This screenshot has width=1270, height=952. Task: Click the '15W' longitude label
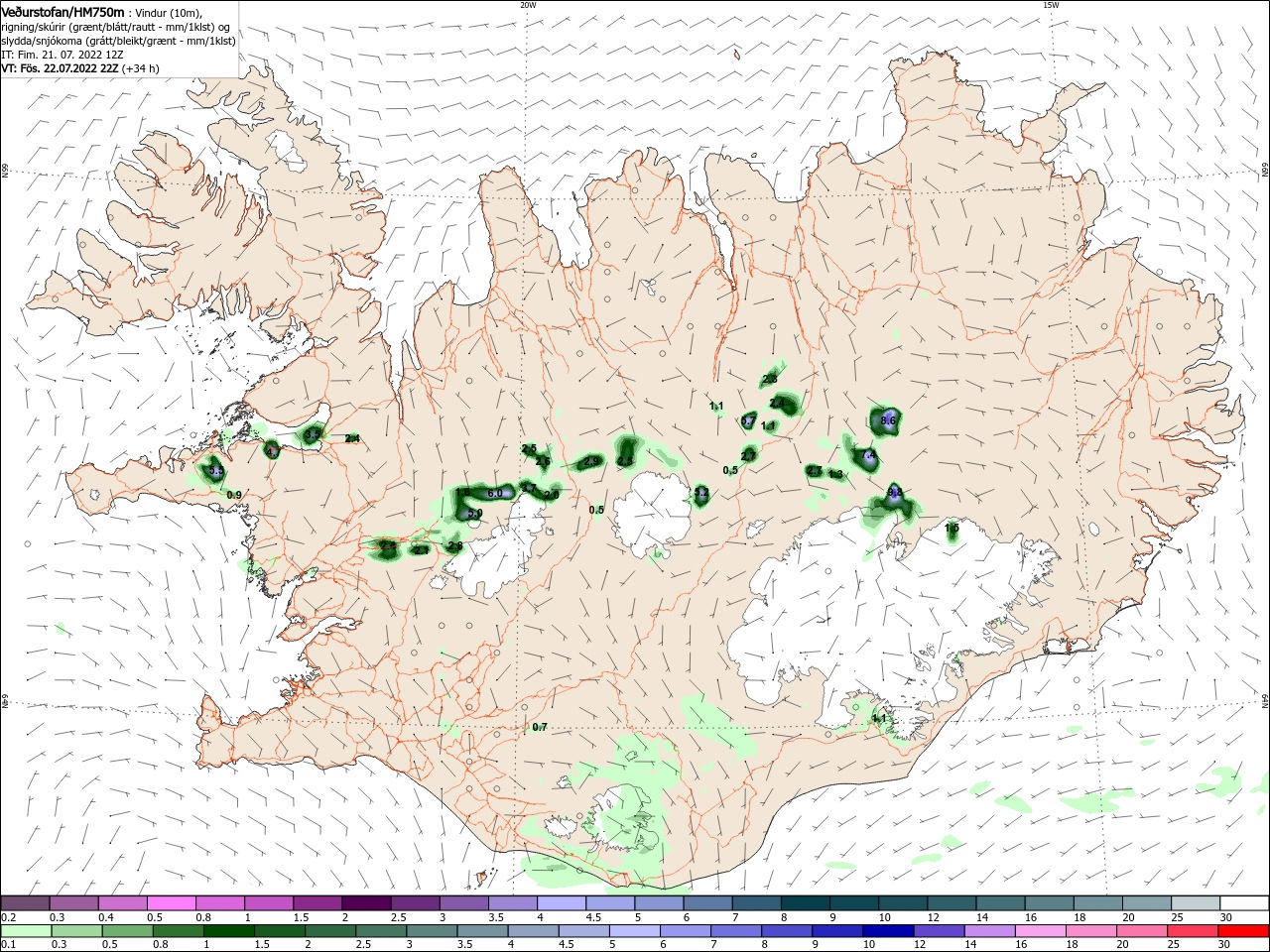pyautogui.click(x=1051, y=5)
